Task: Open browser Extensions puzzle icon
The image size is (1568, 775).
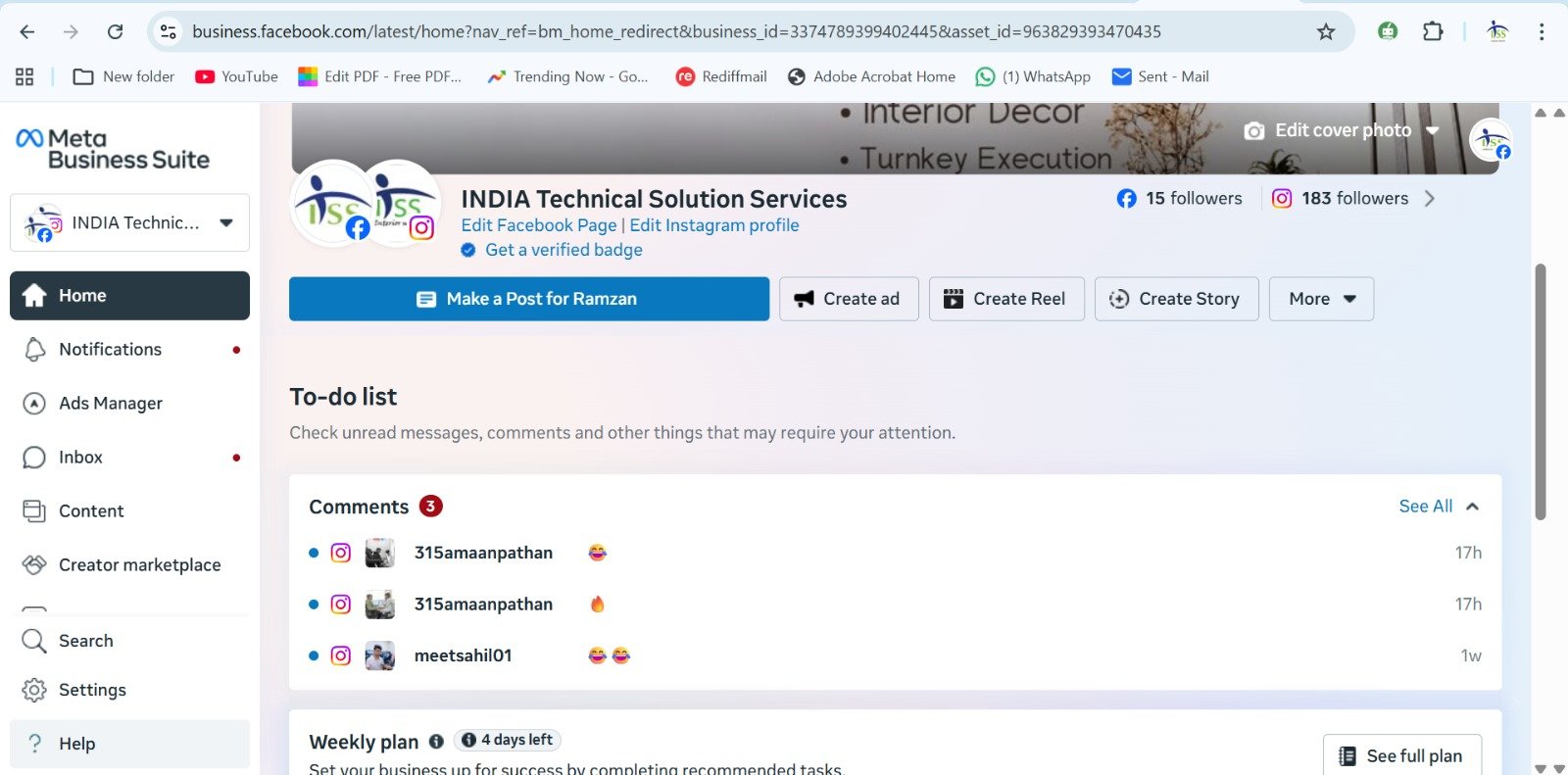Action: point(1433,31)
